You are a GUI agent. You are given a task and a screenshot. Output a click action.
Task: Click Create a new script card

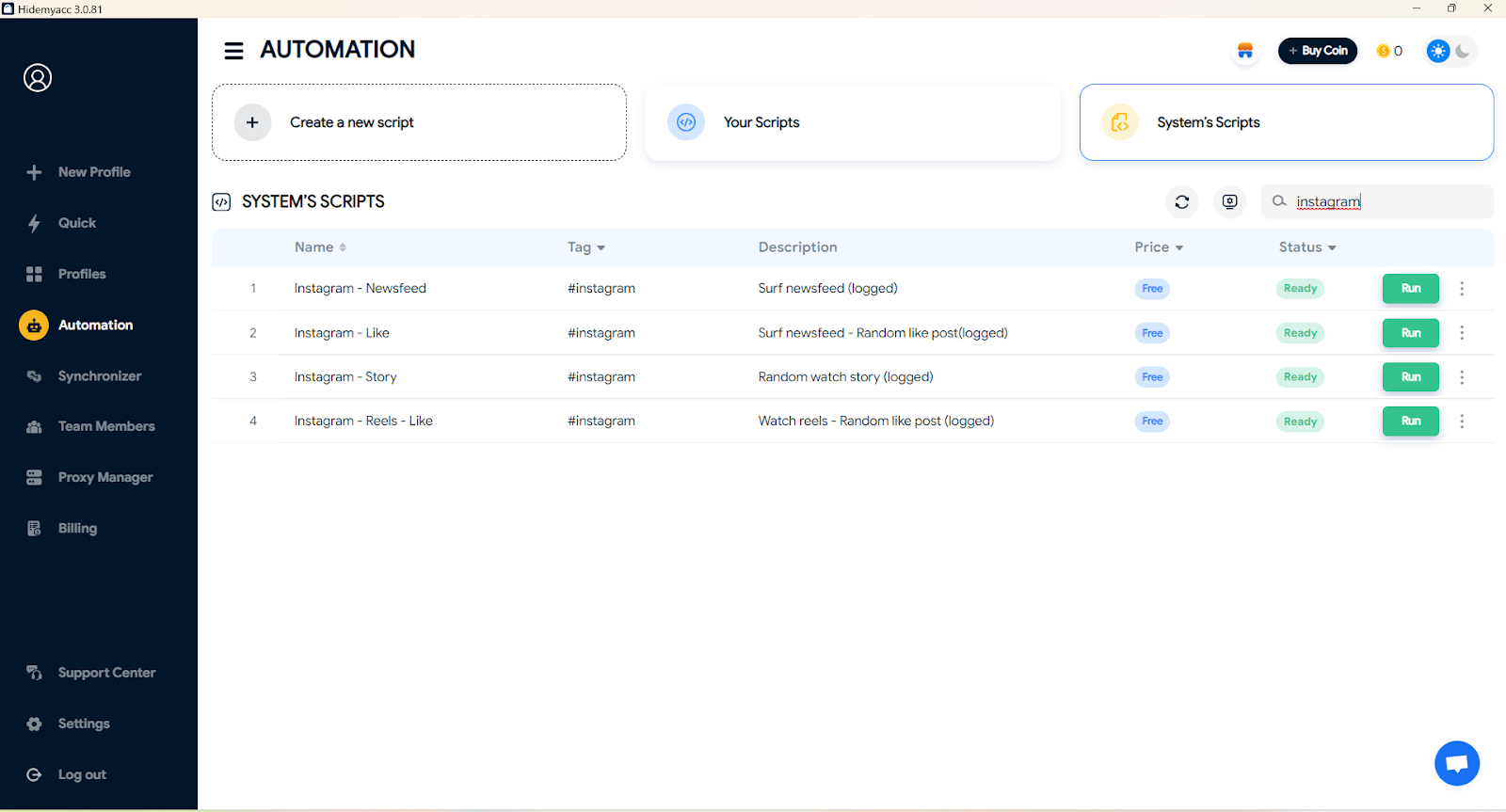pos(419,122)
